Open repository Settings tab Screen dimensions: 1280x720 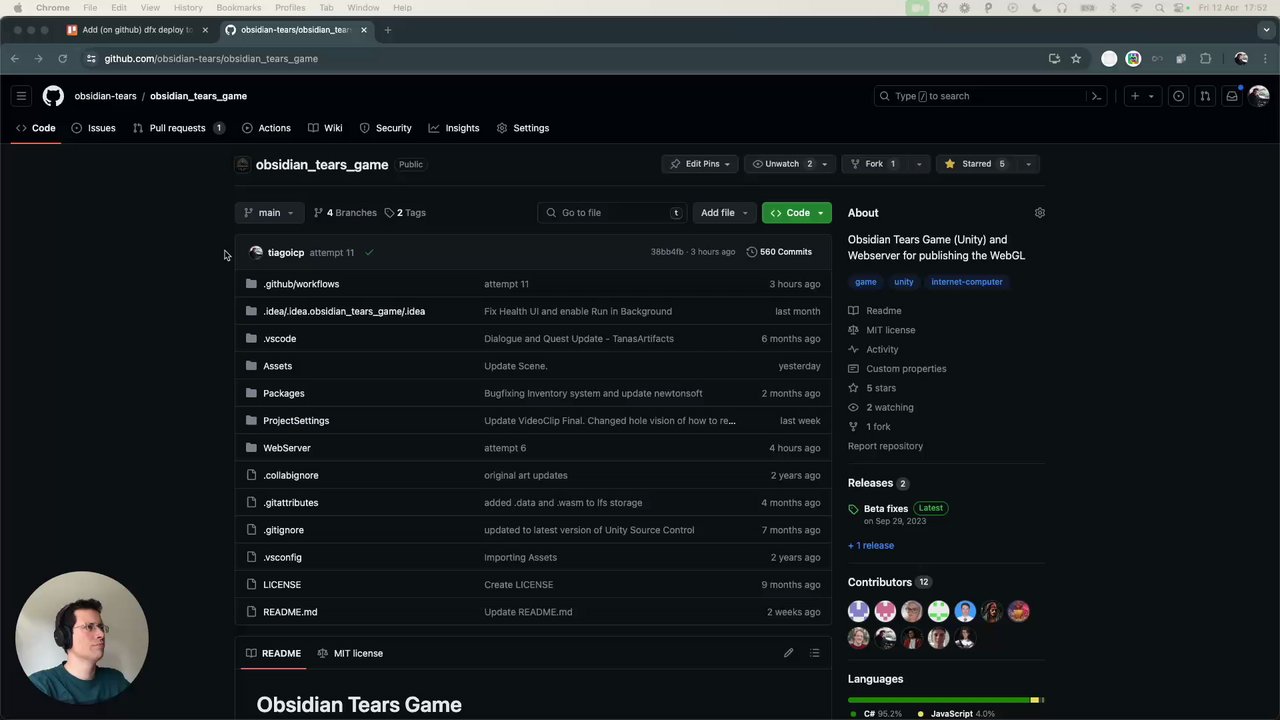[x=523, y=128]
